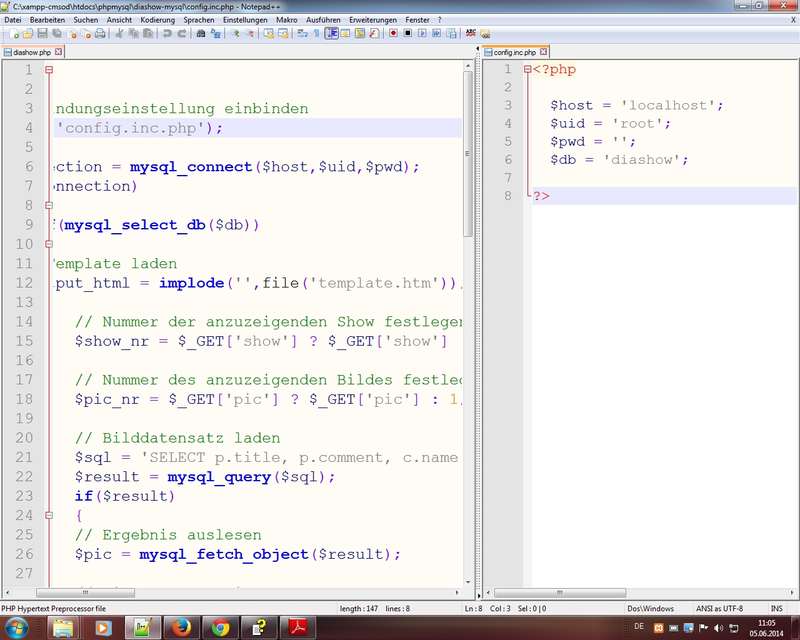This screenshot has height=640, width=800.
Task: Click the Cut scissors icon
Action: coord(119,33)
